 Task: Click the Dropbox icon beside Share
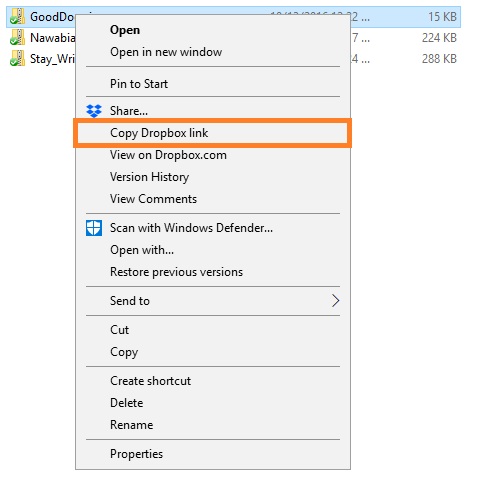(94, 111)
